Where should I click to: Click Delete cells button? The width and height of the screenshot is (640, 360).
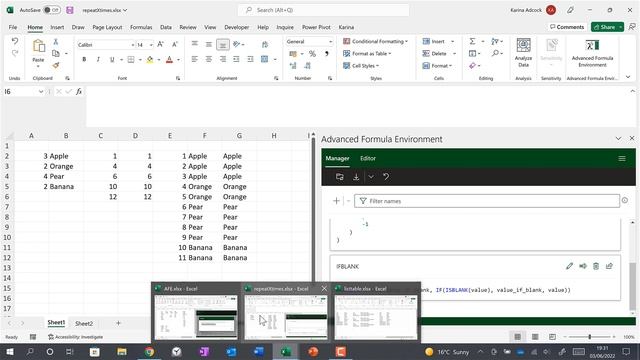tap(439, 53)
